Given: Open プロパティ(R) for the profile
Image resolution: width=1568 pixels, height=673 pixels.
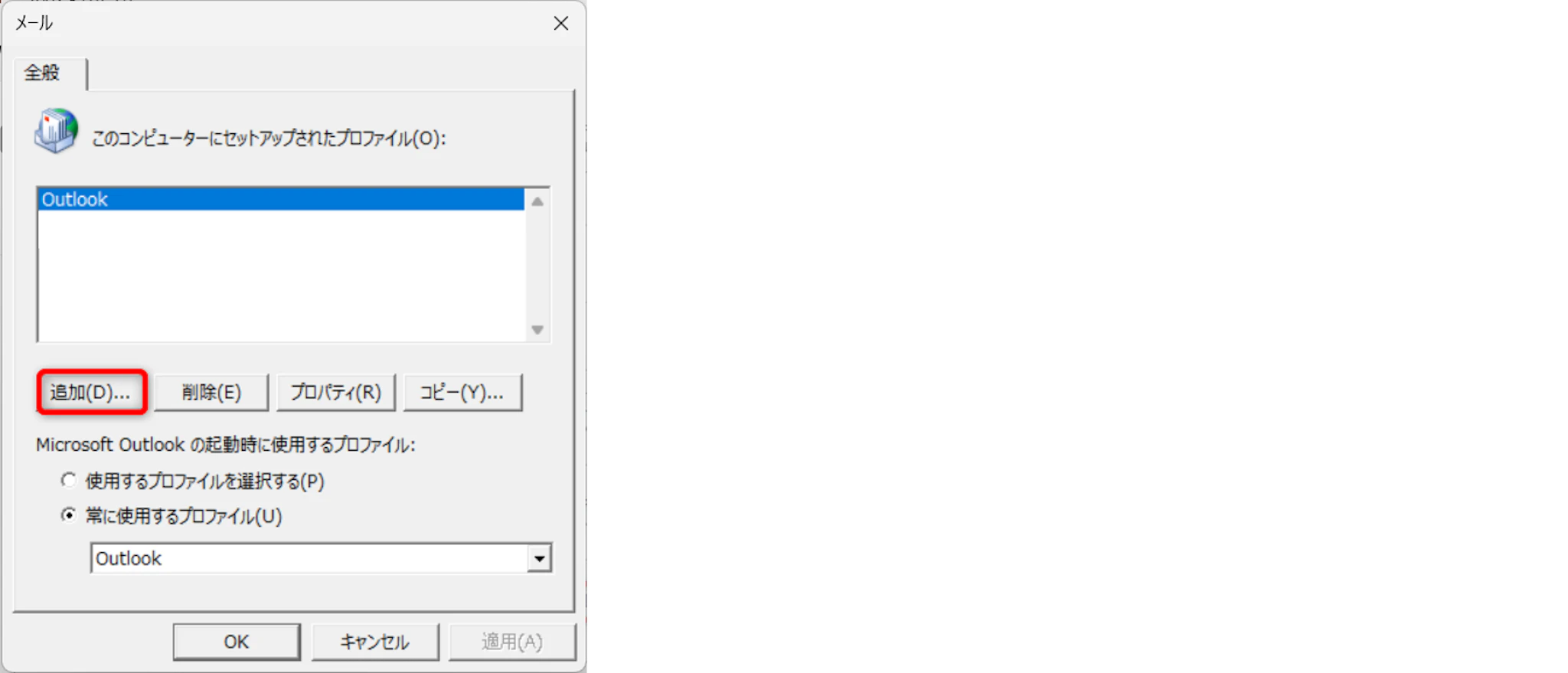Looking at the screenshot, I should coord(335,392).
